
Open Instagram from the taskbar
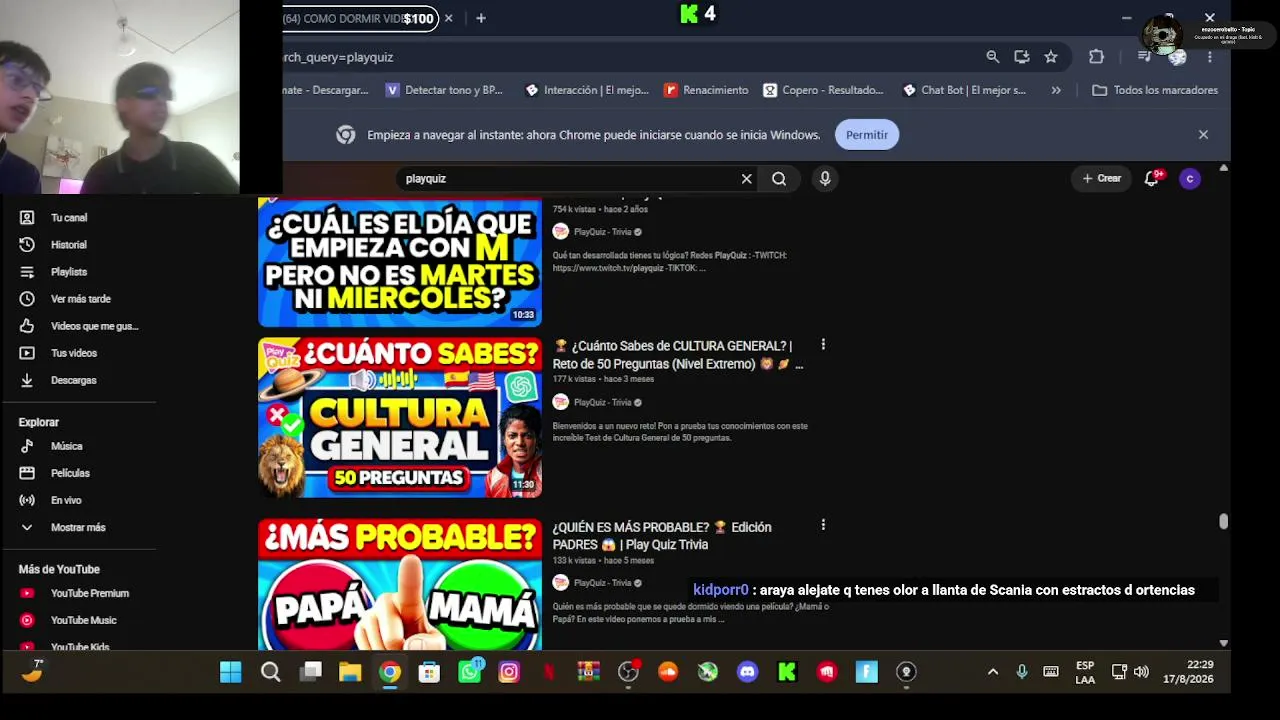click(x=509, y=672)
